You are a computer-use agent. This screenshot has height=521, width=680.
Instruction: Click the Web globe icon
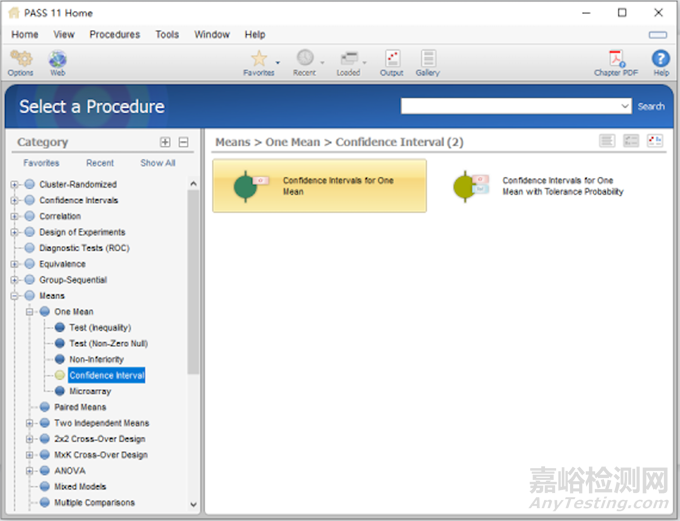coord(58,60)
